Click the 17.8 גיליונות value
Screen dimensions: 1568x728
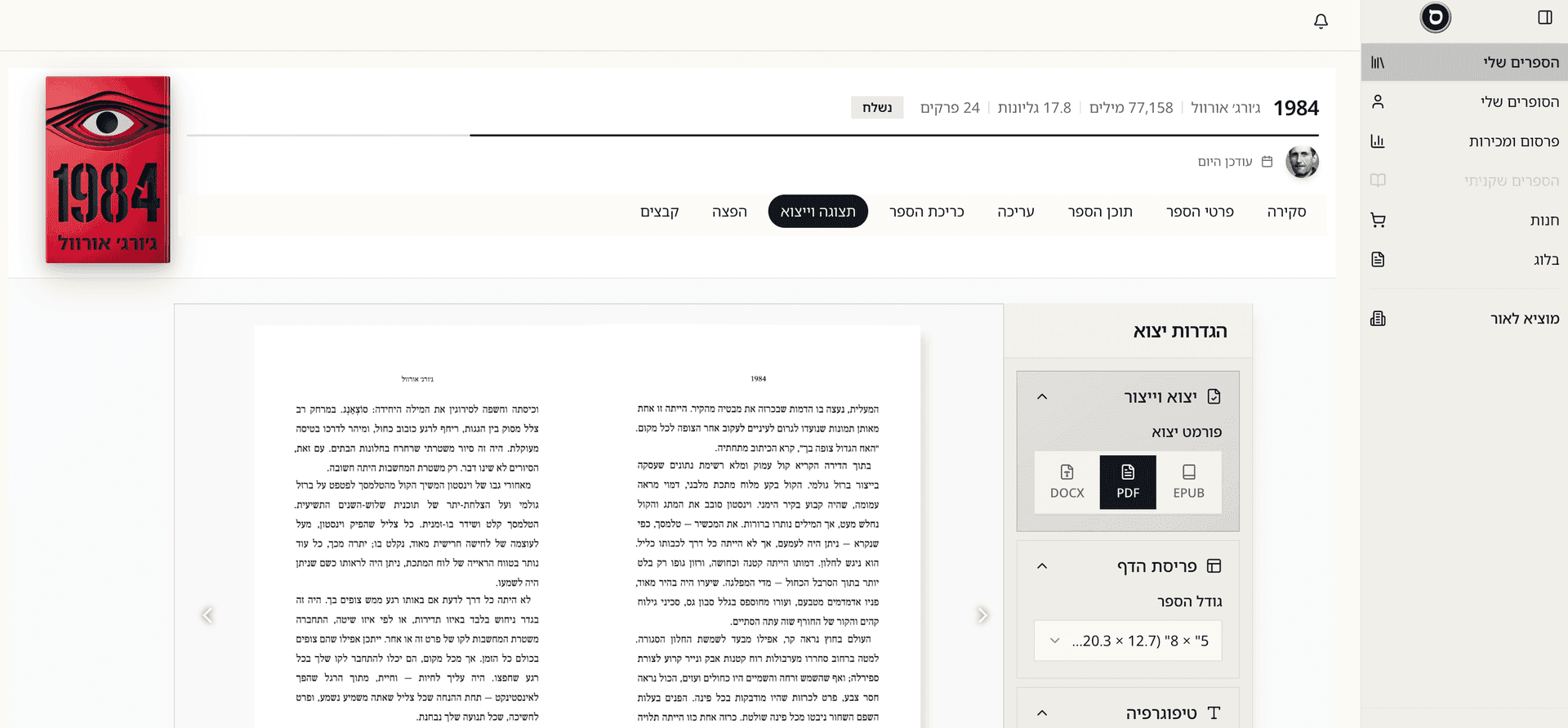[x=1034, y=108]
